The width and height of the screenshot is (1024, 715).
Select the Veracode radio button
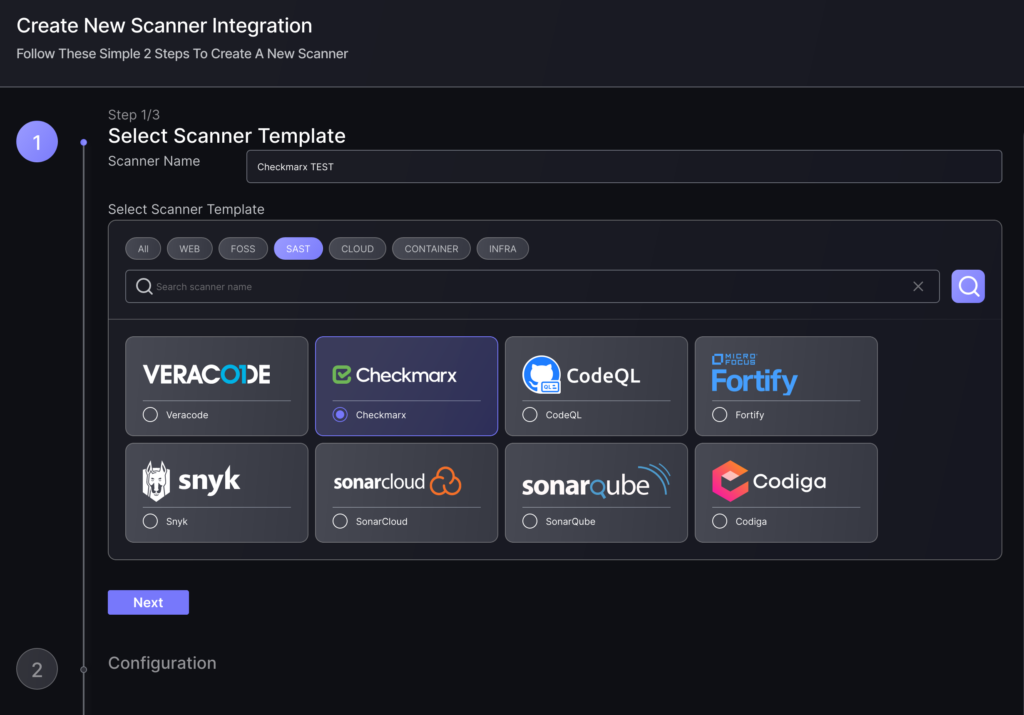coord(150,415)
